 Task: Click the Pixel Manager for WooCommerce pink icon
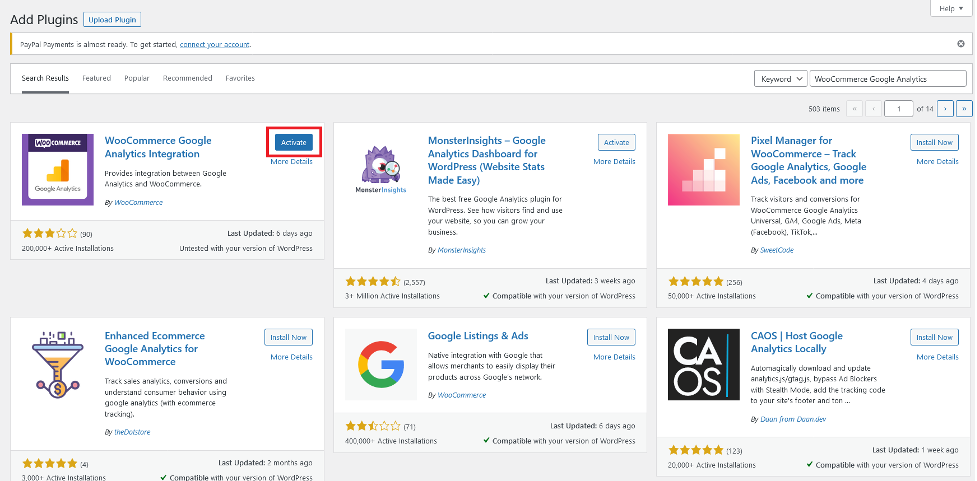(703, 169)
